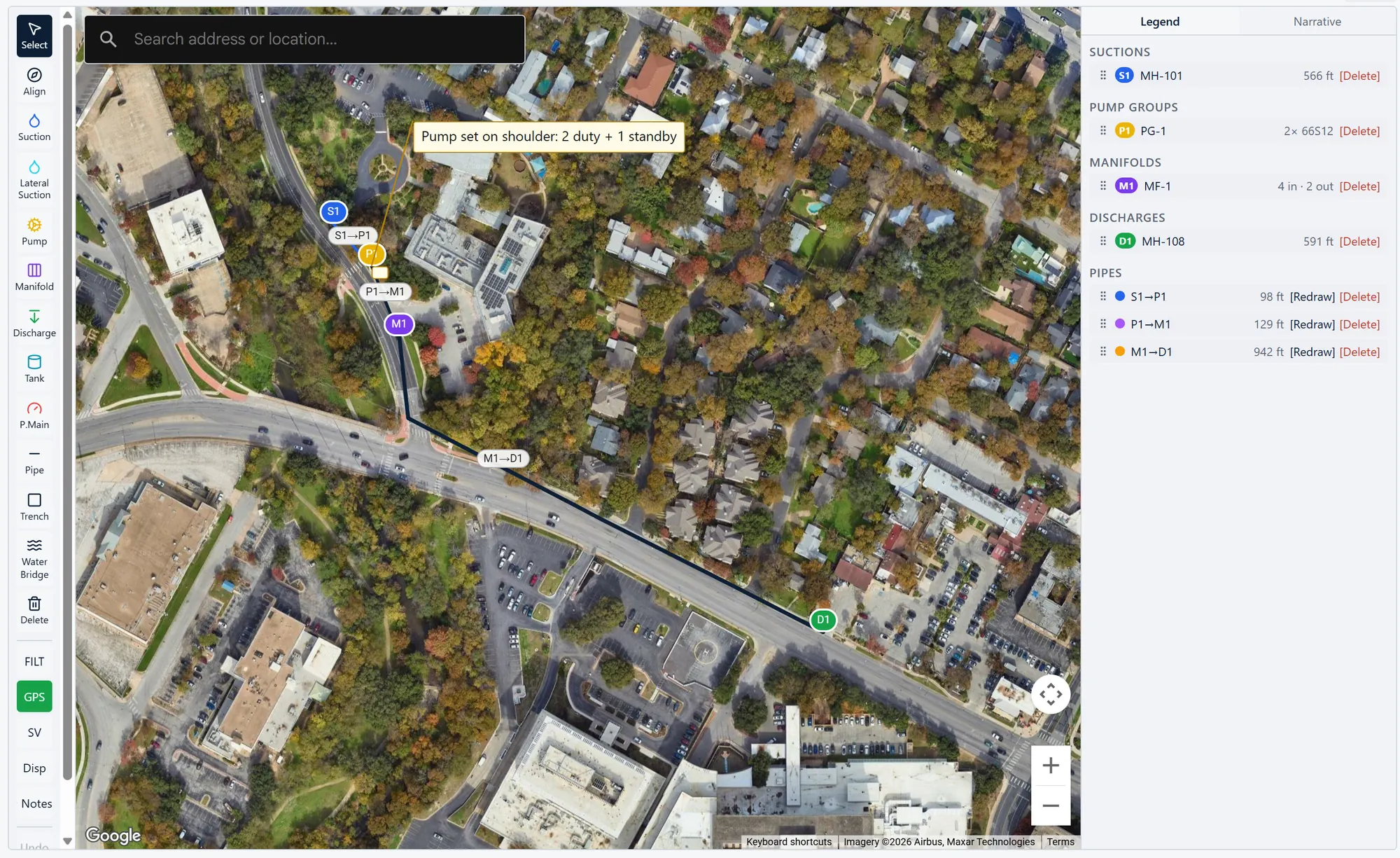Delete the MH-108 discharge entry
Image resolution: width=1400 pixels, height=858 pixels.
1359,242
